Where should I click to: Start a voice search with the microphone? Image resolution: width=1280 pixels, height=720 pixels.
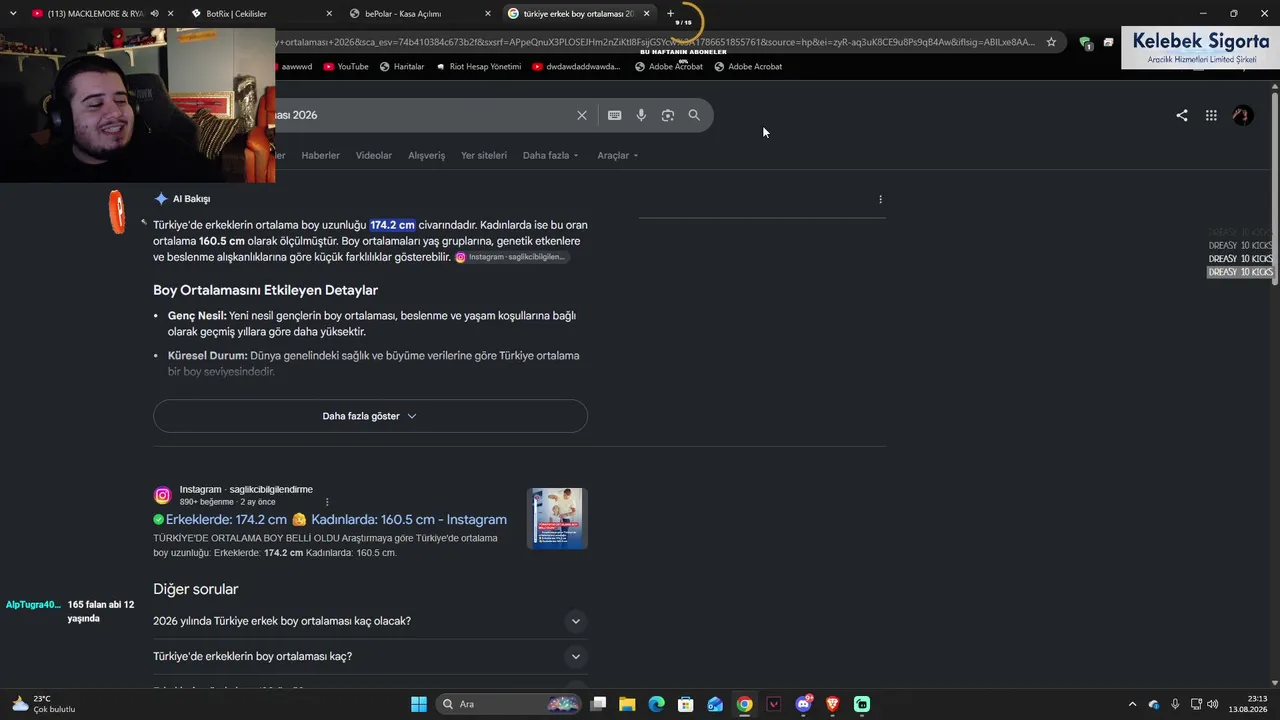641,115
